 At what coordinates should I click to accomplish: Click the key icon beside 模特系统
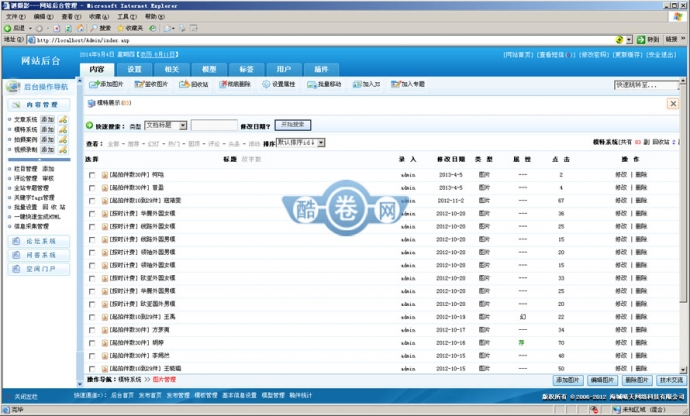[63, 129]
